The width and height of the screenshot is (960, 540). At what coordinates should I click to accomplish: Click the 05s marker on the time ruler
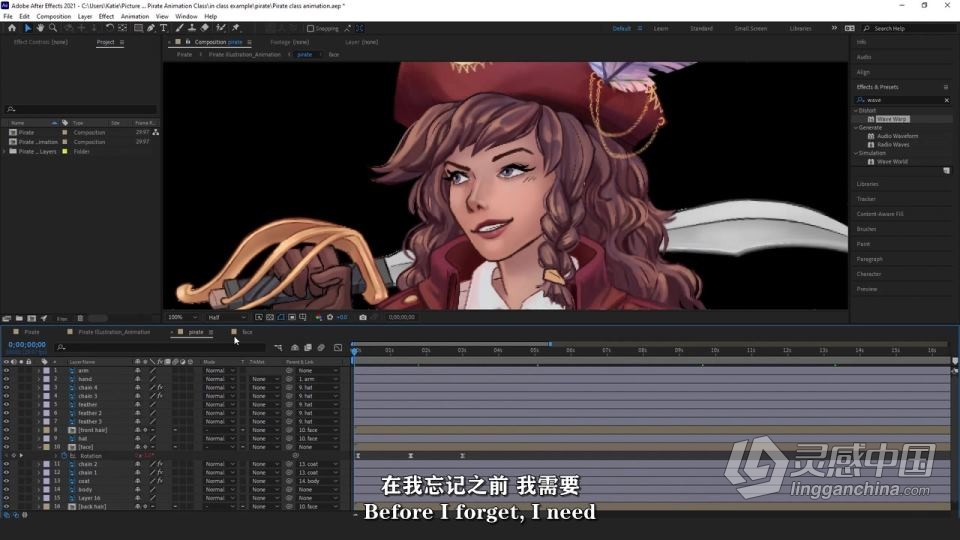coord(534,350)
